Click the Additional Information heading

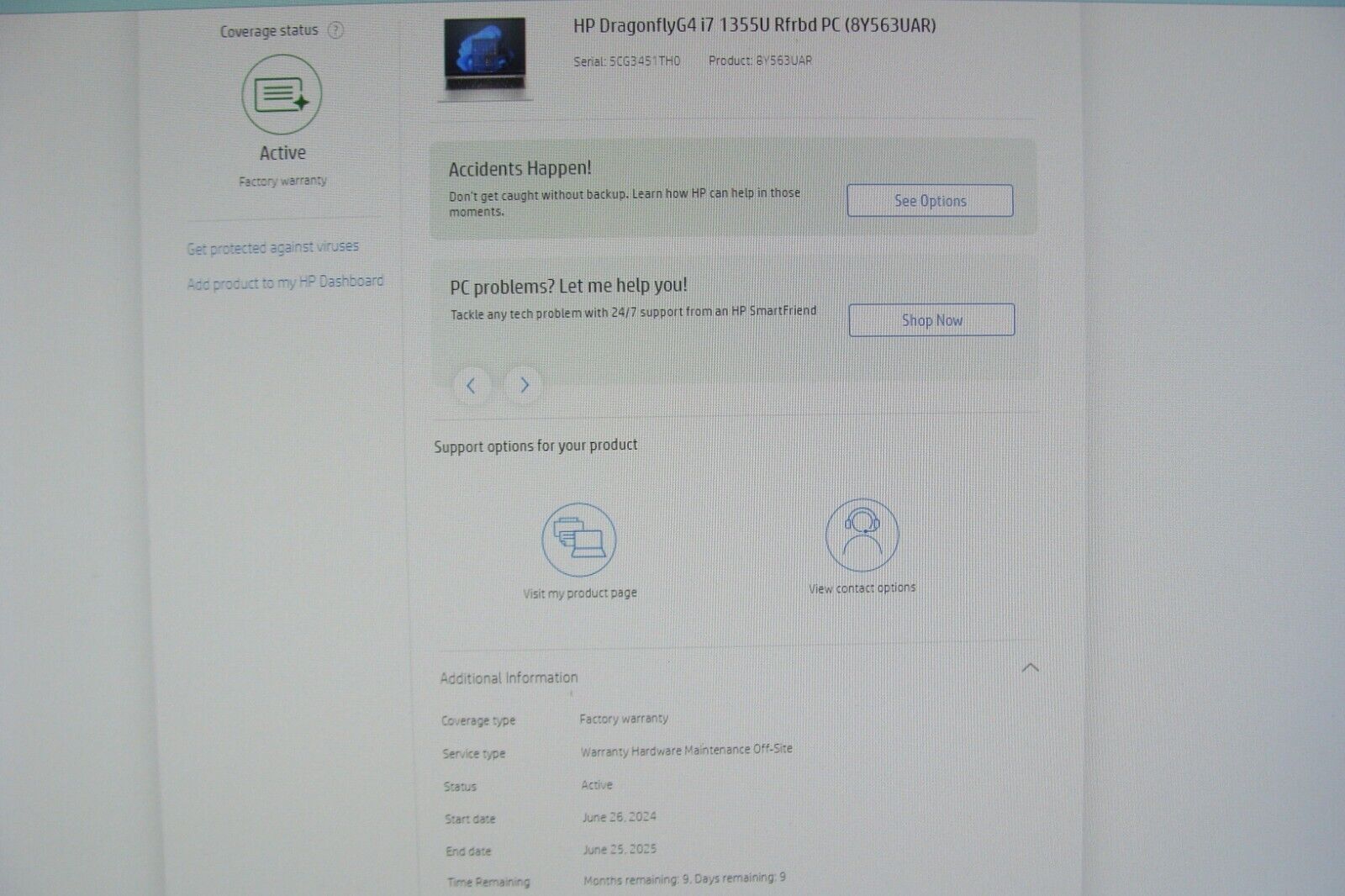pos(509,678)
